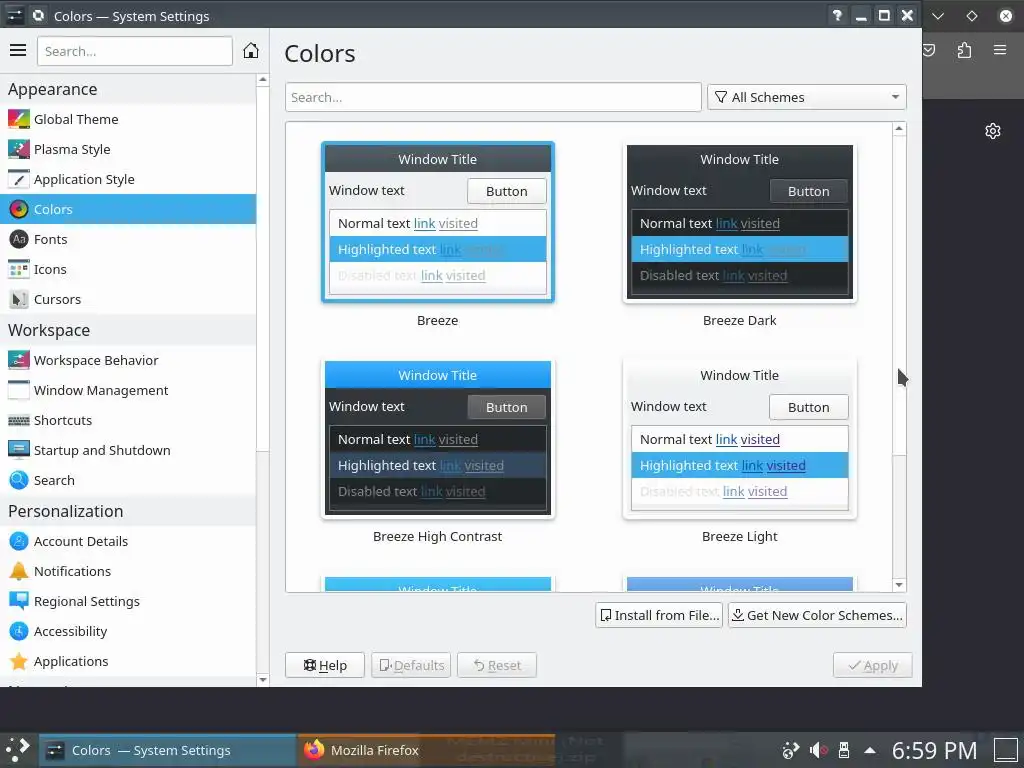Click the Help button
1024x768 pixels.
point(325,665)
